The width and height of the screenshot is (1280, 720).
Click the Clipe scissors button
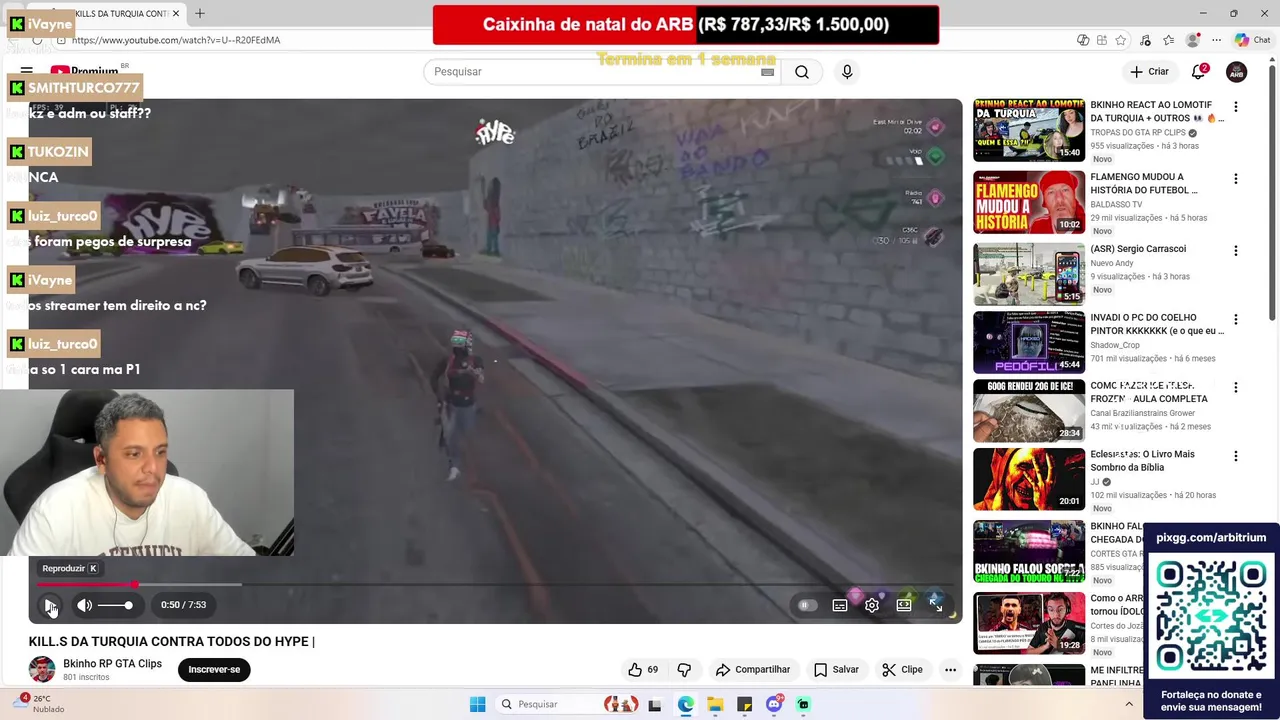pyautogui.click(x=902, y=670)
